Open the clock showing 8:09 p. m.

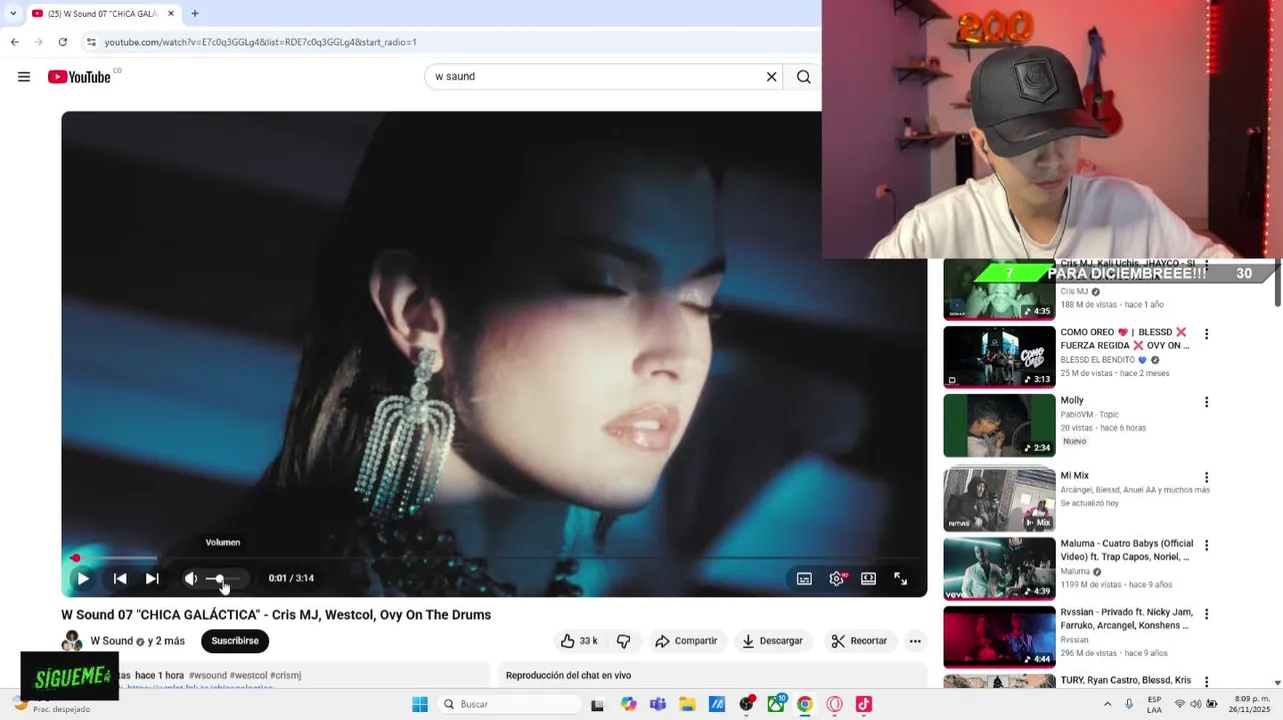pyautogui.click(x=1251, y=704)
